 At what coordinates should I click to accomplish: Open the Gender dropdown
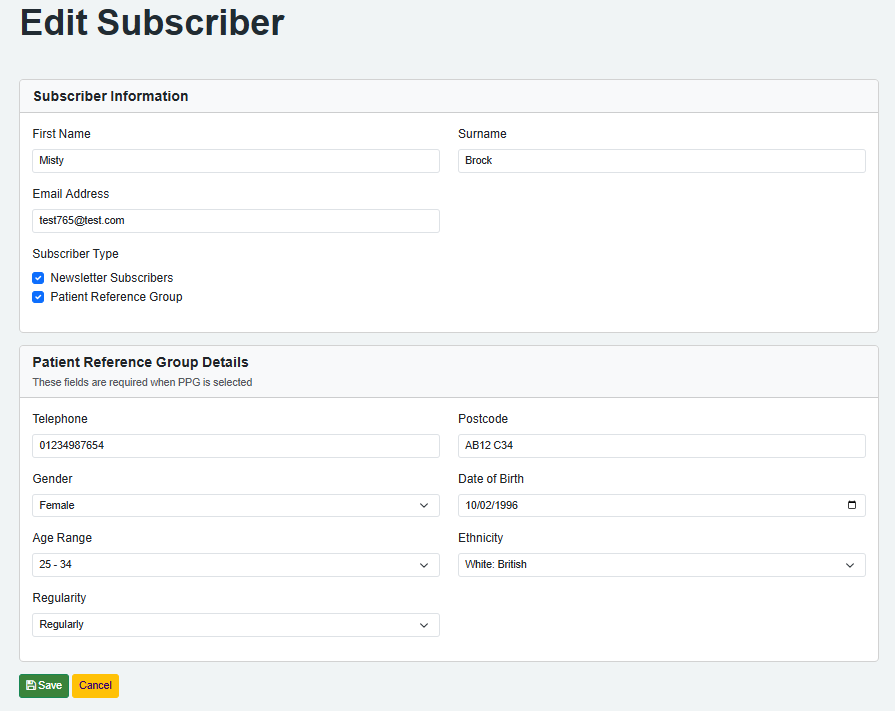[x=235, y=506]
